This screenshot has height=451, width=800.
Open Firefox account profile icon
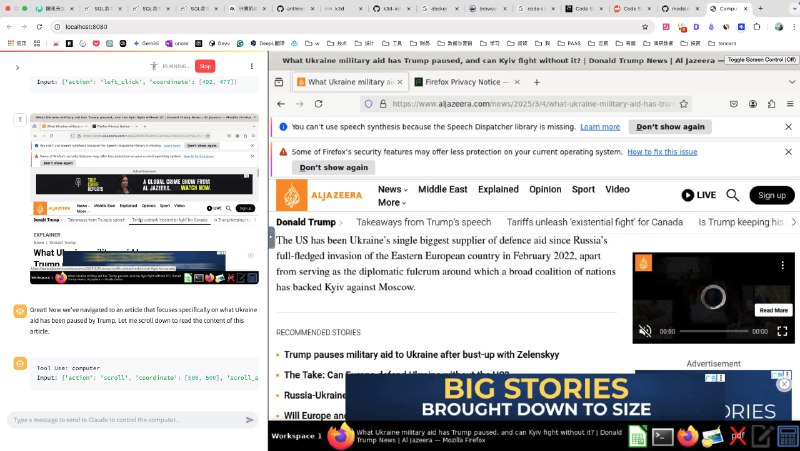coord(753,104)
